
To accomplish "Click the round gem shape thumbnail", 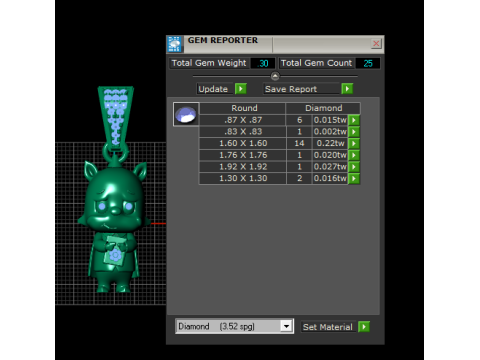I will 186,114.
